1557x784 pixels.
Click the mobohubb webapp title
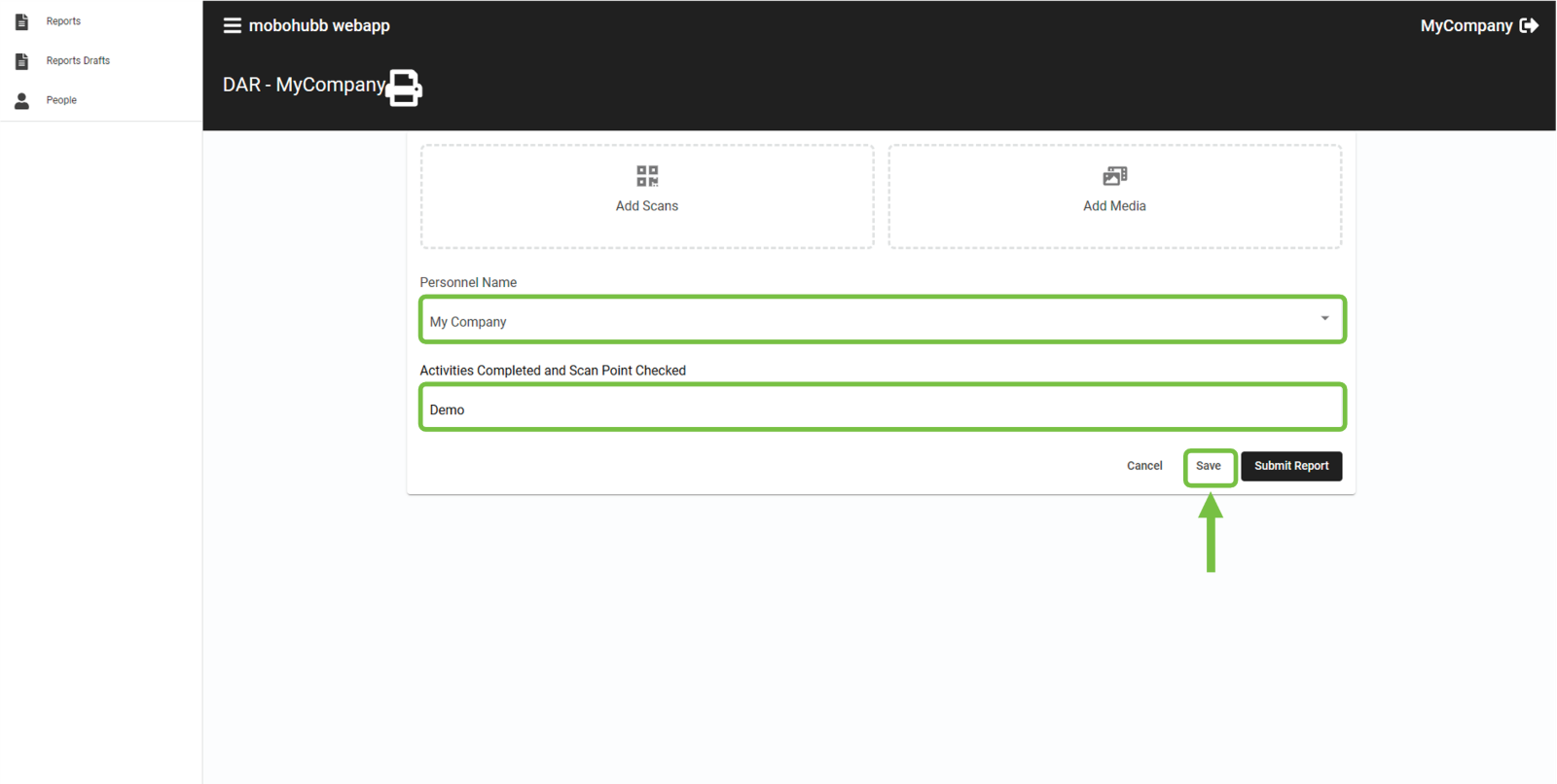click(319, 26)
